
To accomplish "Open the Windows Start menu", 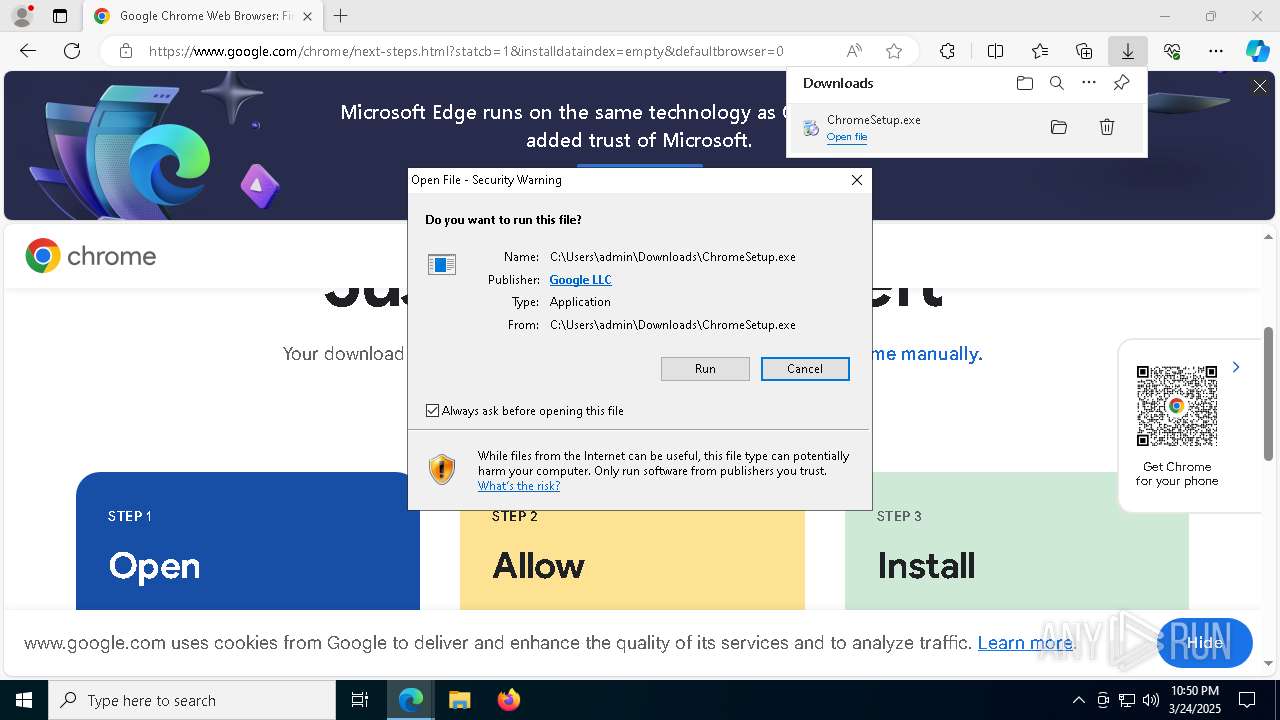I will tap(24, 700).
